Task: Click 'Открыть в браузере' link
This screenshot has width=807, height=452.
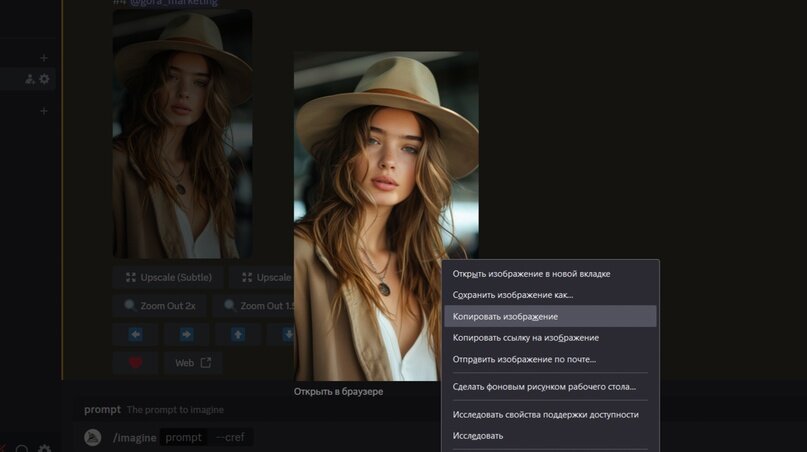Action: pyautogui.click(x=338, y=391)
